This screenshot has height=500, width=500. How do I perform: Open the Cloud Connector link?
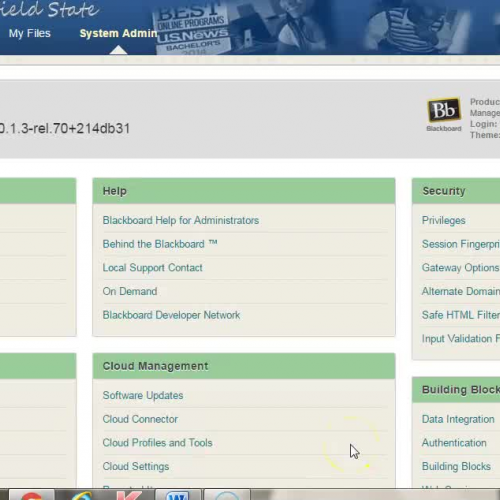140,419
